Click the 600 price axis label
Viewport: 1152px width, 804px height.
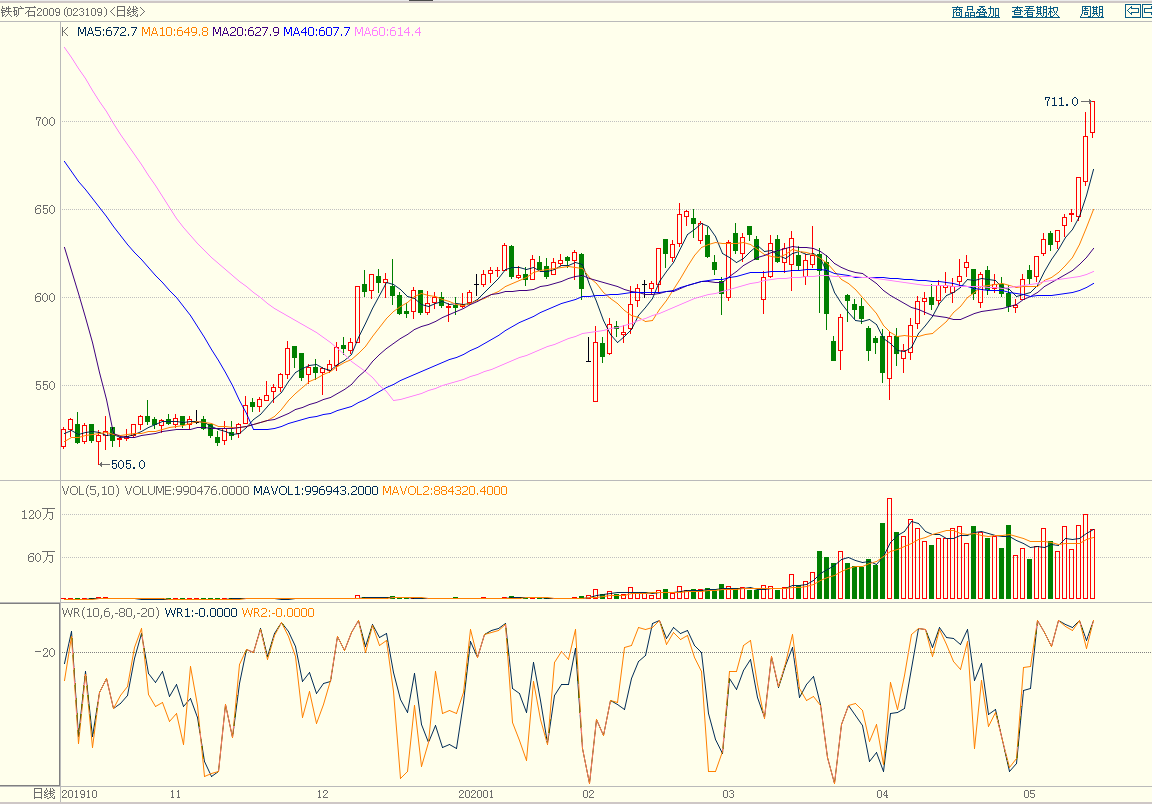[46, 298]
